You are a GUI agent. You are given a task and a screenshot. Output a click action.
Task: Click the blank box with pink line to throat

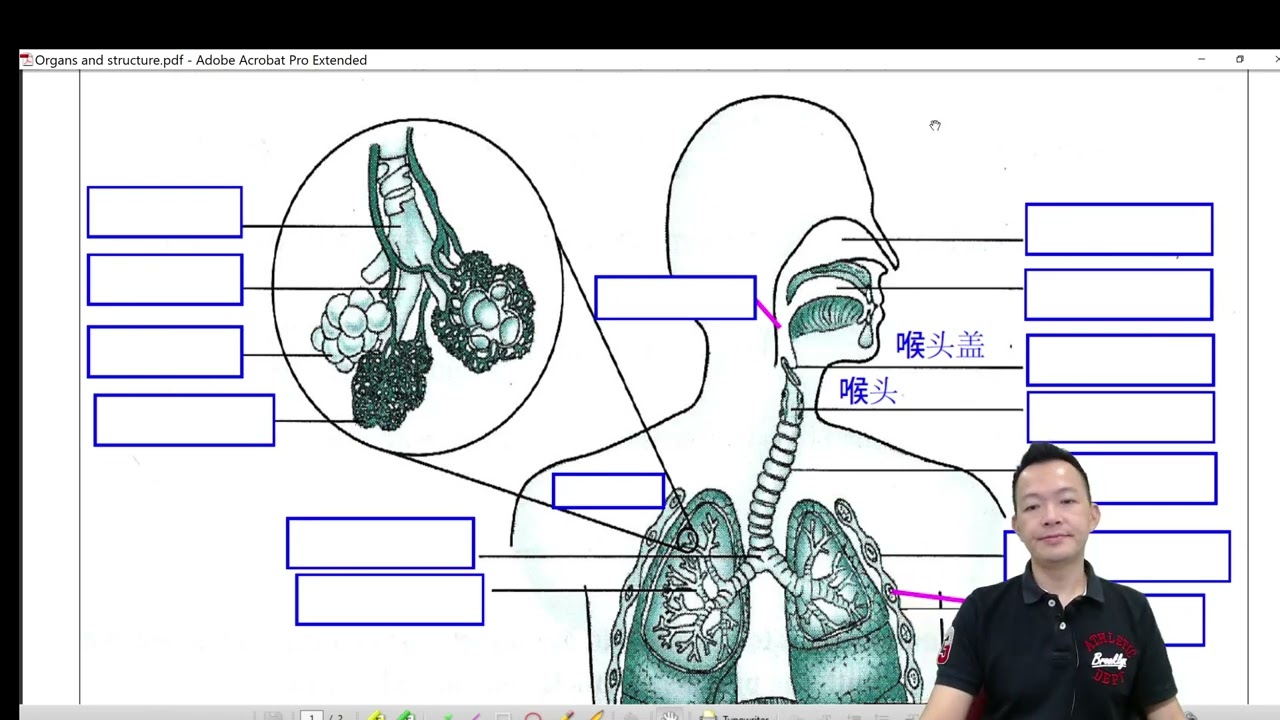[x=675, y=298]
